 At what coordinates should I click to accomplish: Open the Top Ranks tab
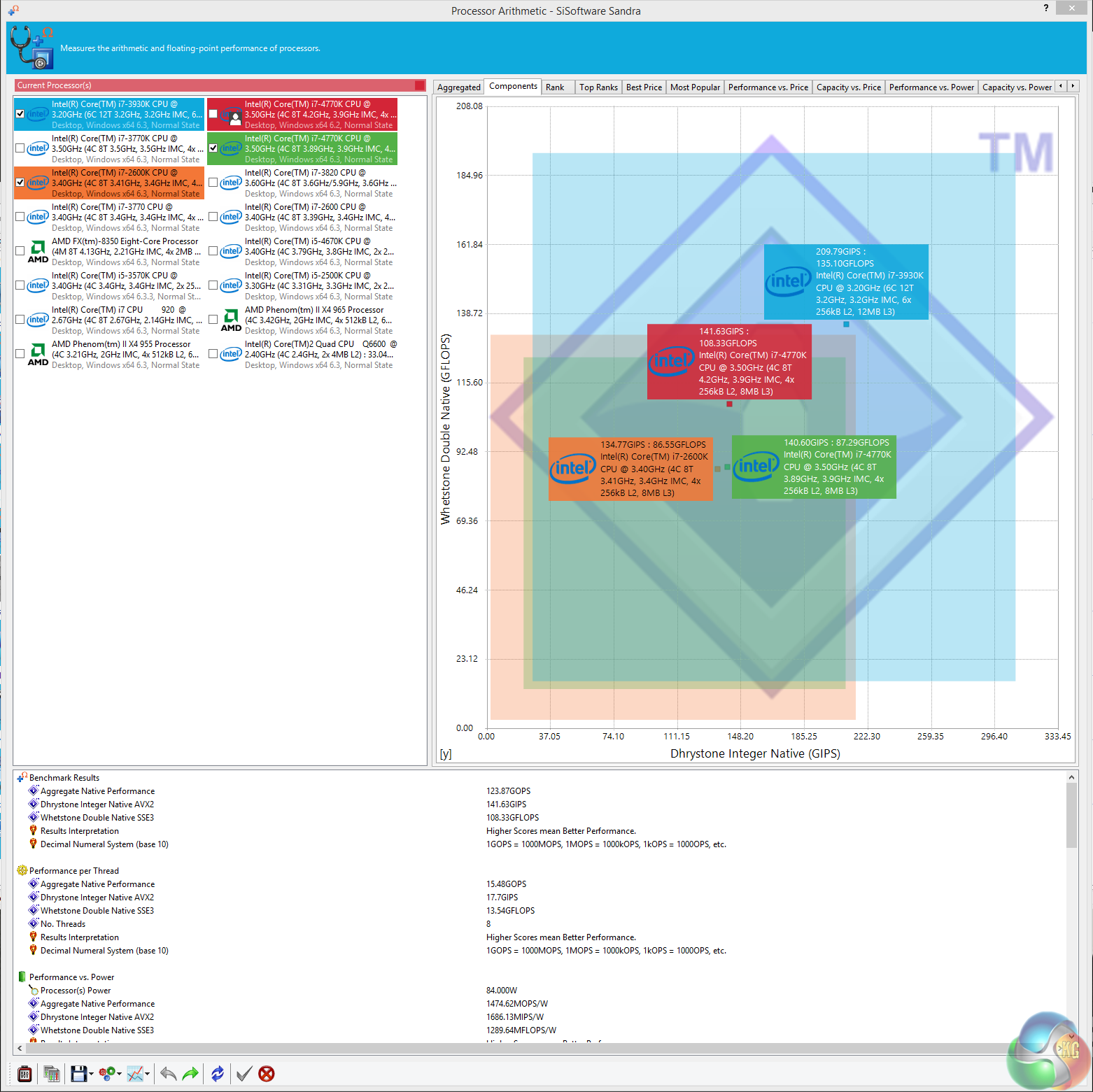point(598,87)
